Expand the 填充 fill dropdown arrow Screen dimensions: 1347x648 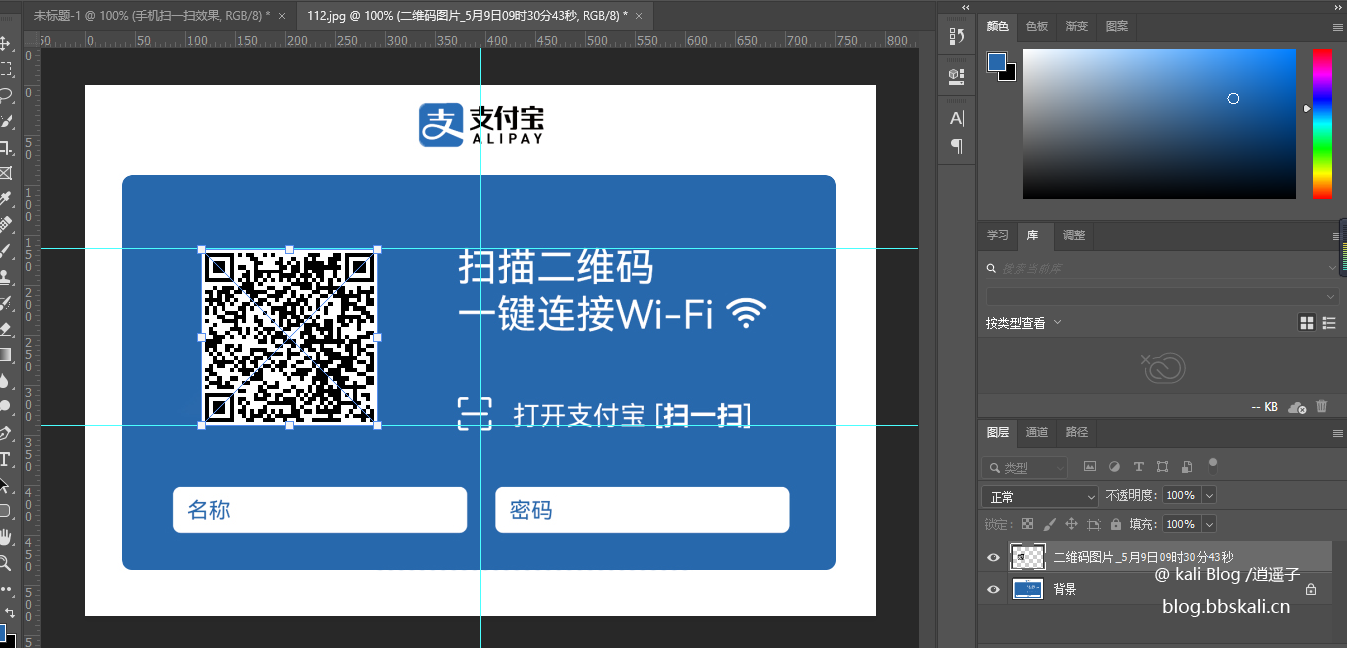[x=1209, y=524]
